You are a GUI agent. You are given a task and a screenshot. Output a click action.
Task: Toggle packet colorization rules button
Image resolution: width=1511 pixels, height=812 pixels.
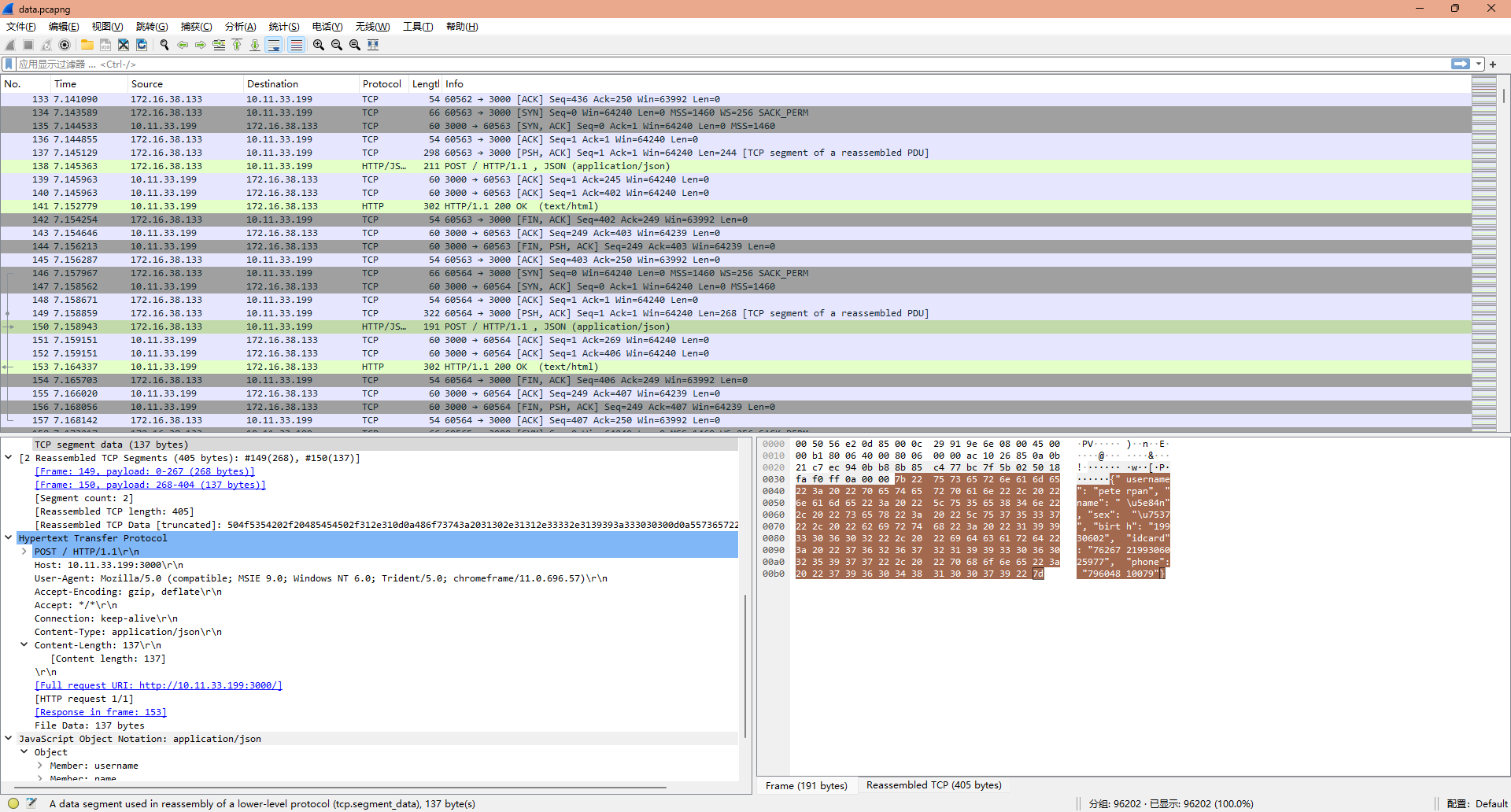click(296, 45)
